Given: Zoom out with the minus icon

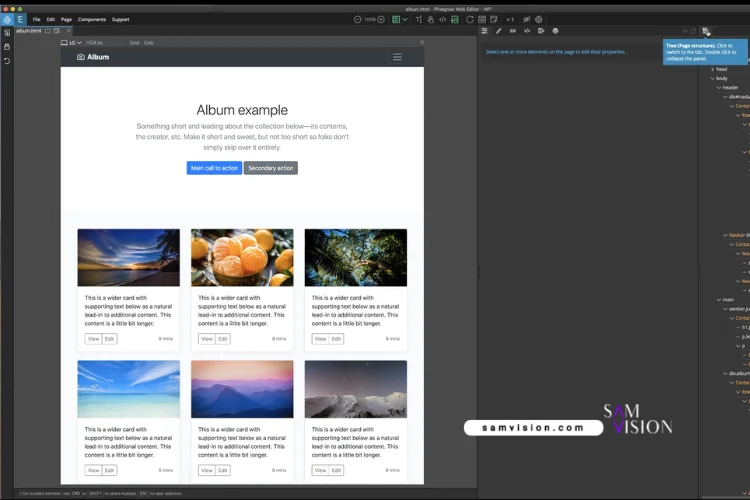Looking at the screenshot, I should (357, 20).
